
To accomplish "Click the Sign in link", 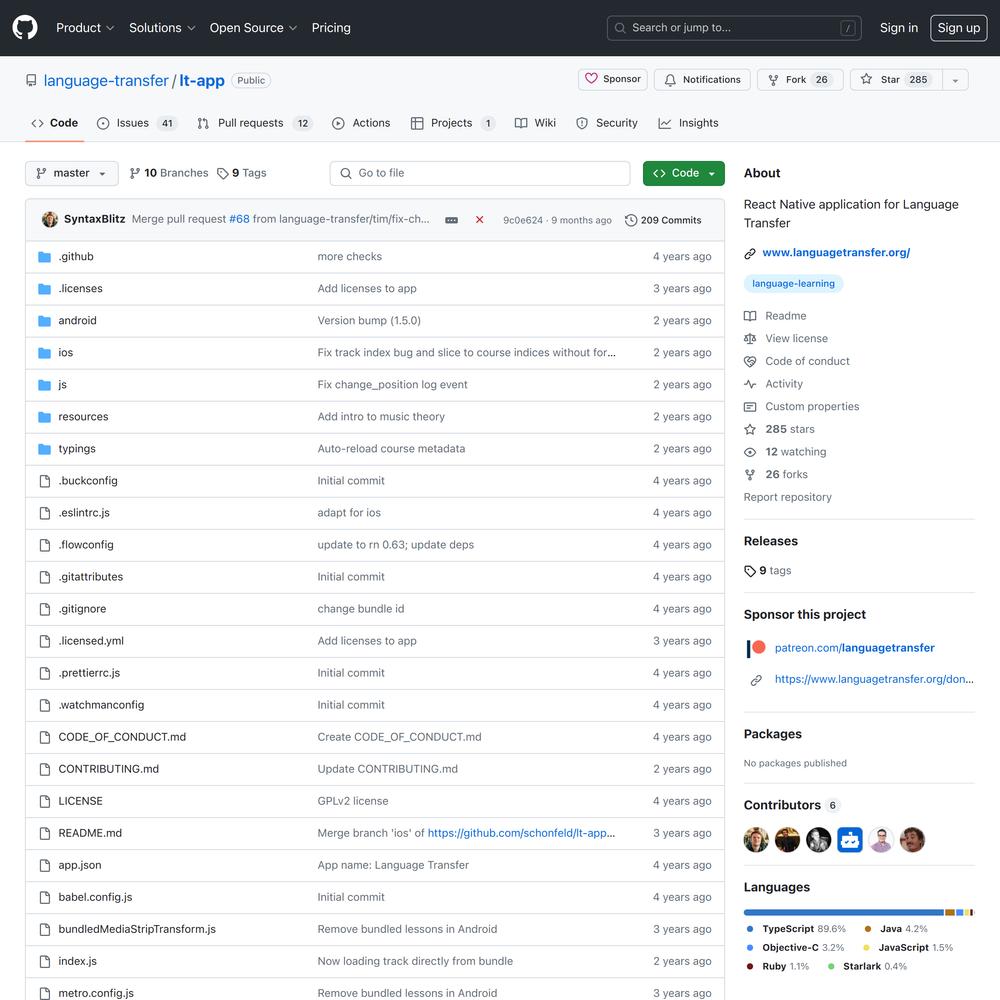I will pyautogui.click(x=898, y=27).
